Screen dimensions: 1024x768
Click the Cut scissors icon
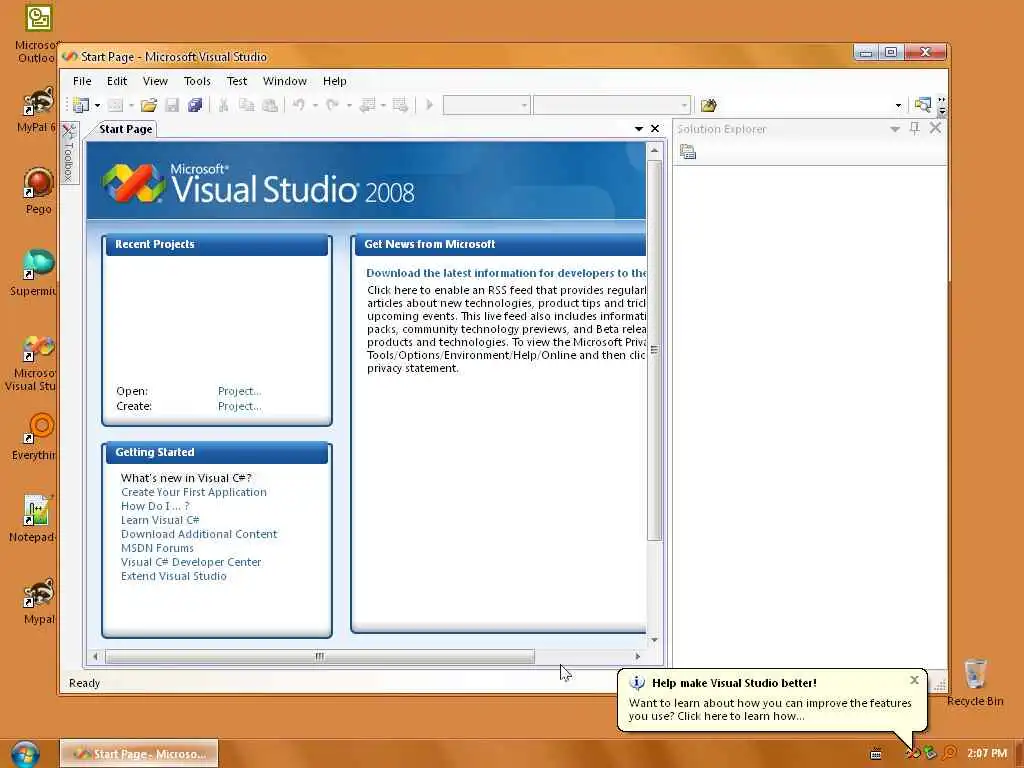point(223,105)
